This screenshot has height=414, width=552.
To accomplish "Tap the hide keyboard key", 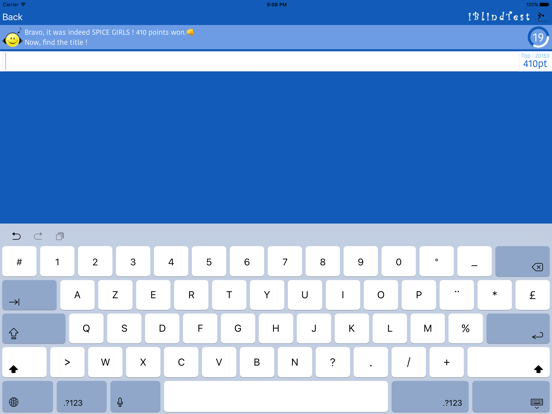I will coord(511,396).
